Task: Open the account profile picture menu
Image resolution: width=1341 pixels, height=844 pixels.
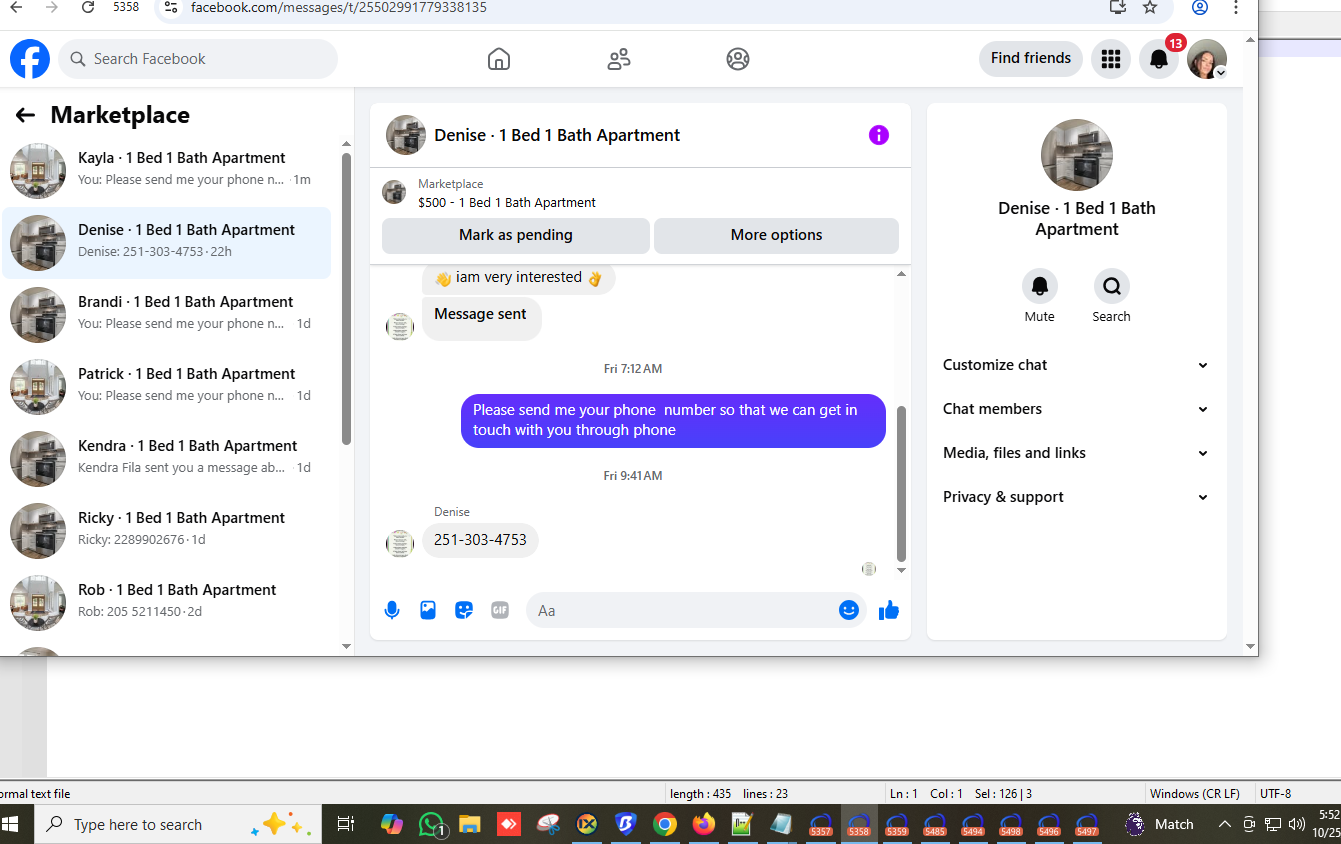Action: pyautogui.click(x=1207, y=59)
